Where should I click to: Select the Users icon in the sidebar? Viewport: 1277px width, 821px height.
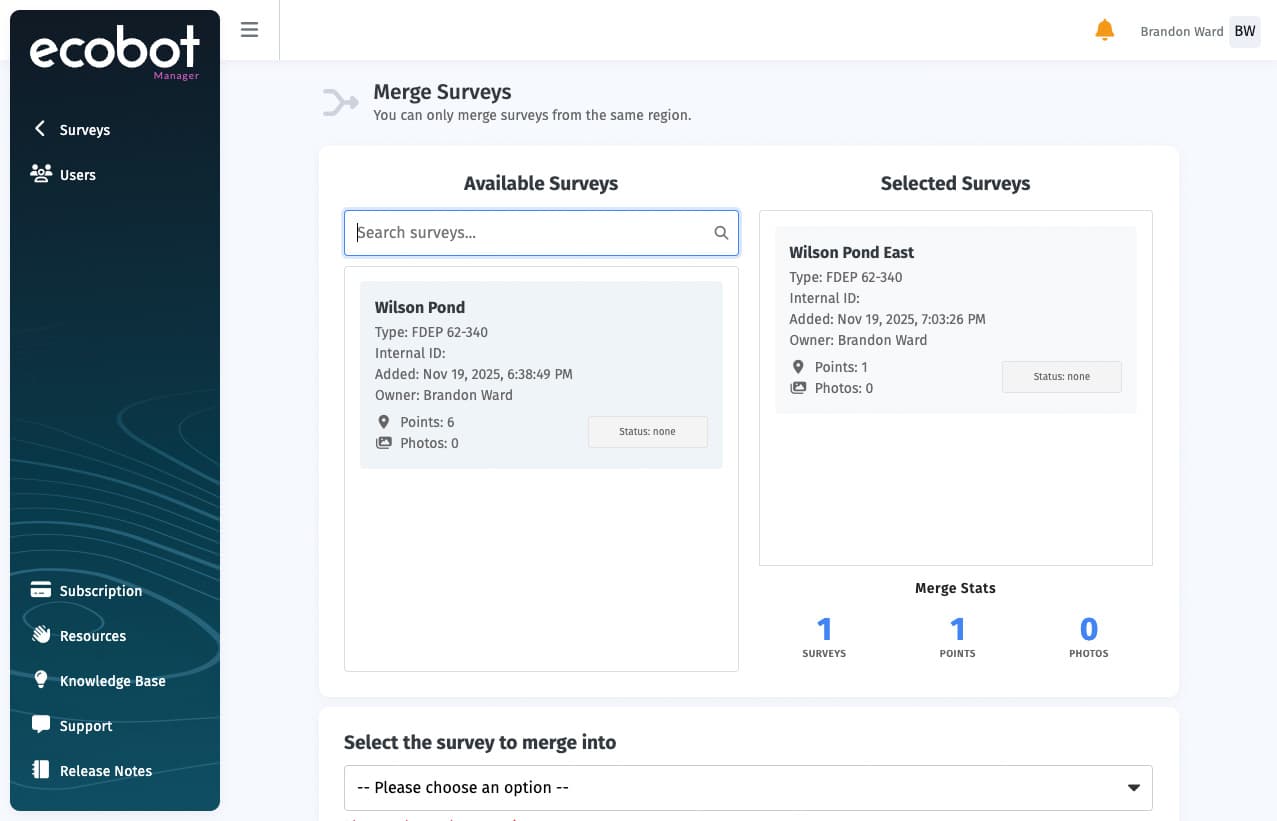point(39,173)
